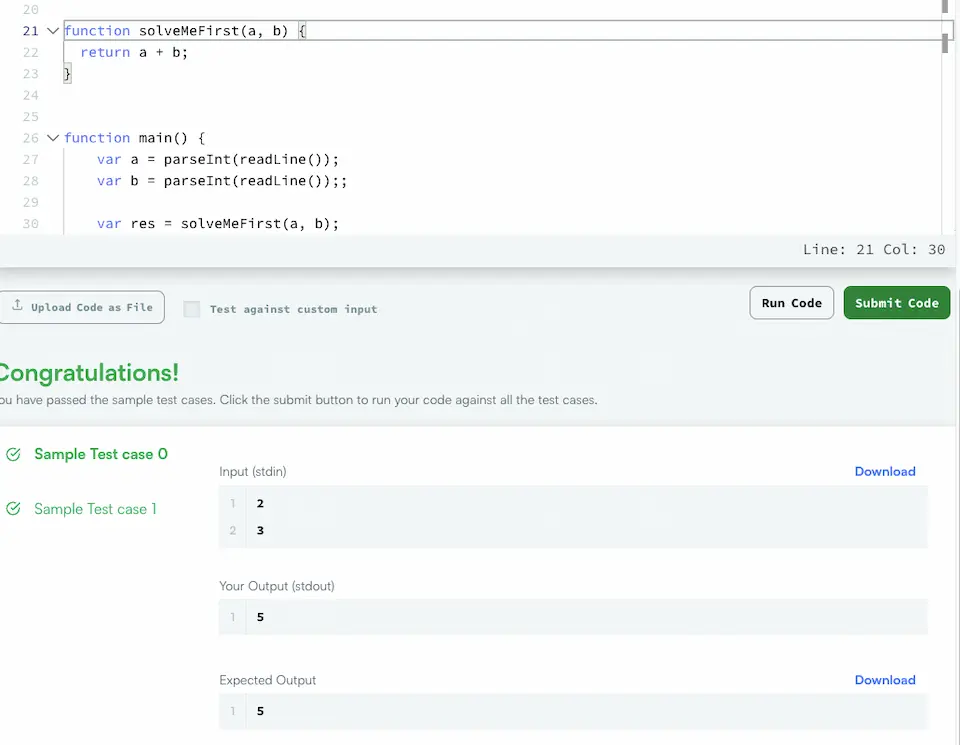This screenshot has width=960, height=745.
Task: Collapse the solveMeFirst function fold arrow
Action: click(x=53, y=31)
